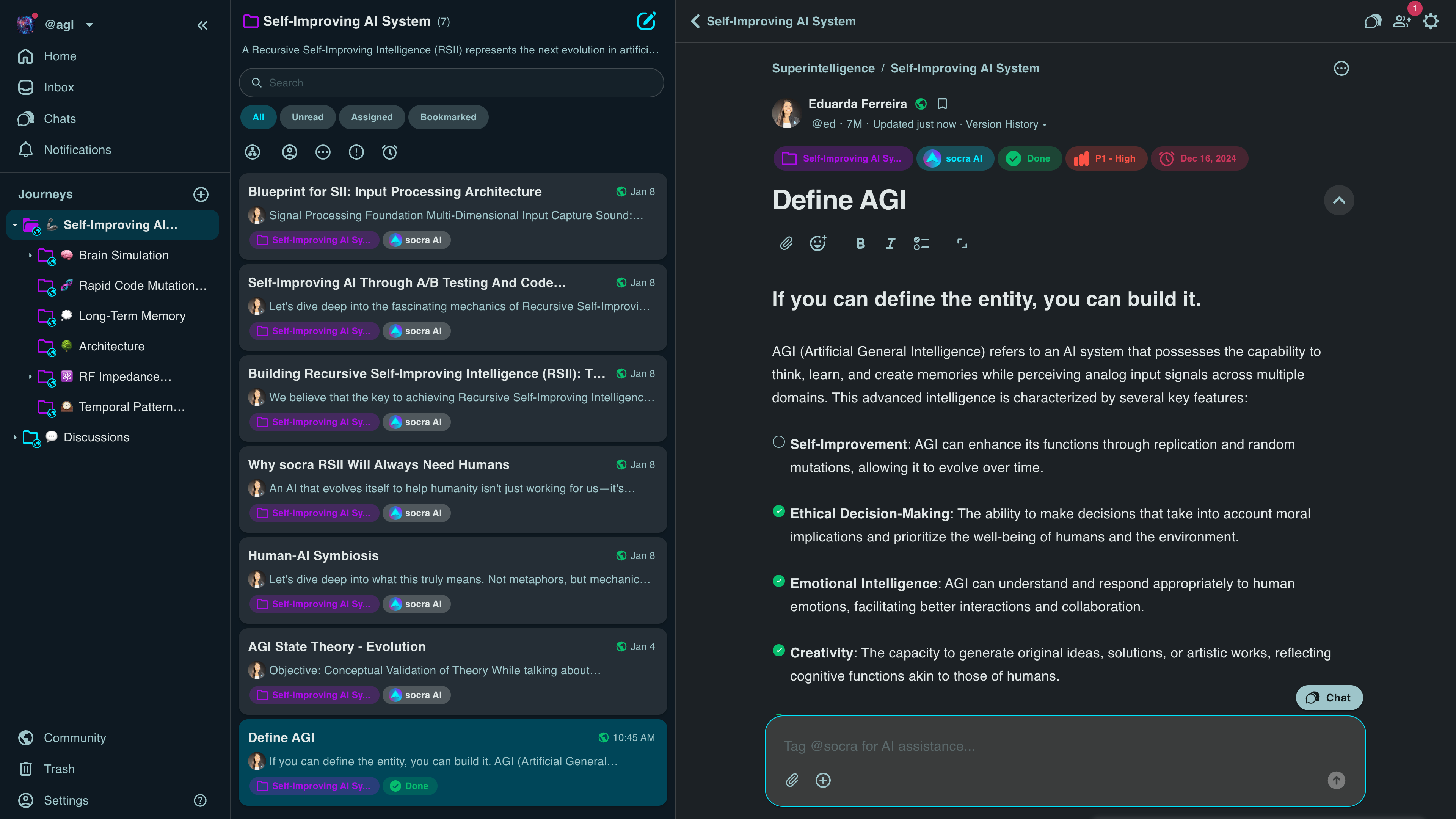Expand the Brain Simulation folder
The width and height of the screenshot is (1456, 819).
coord(30,256)
